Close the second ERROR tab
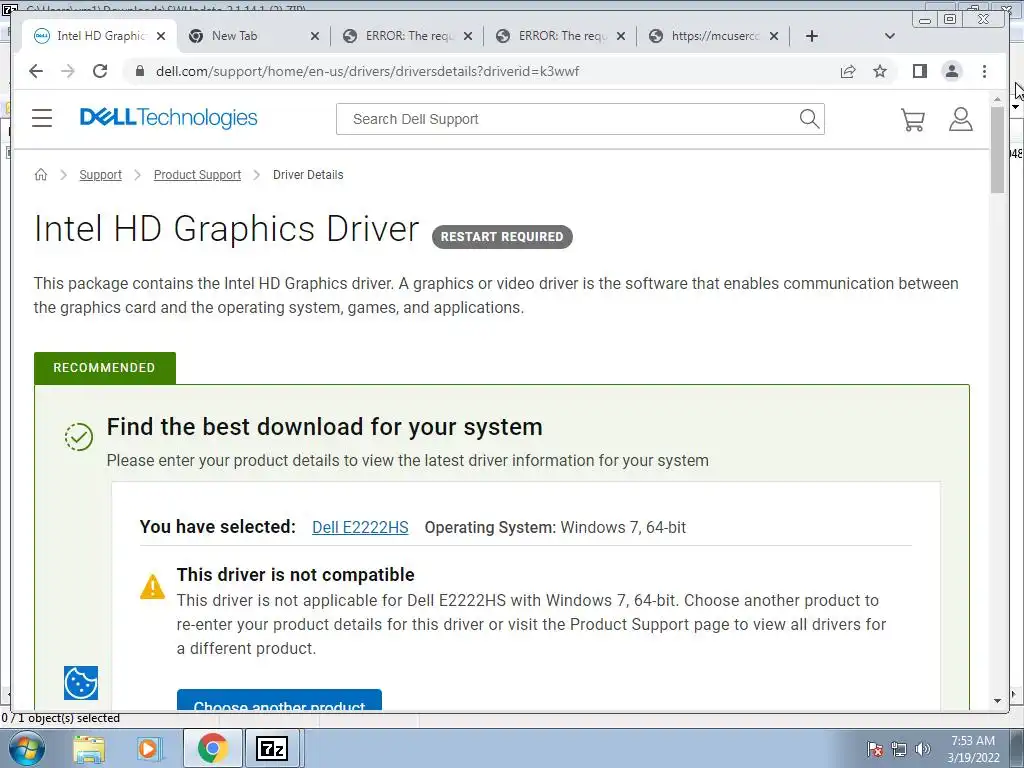The height and width of the screenshot is (768, 1024). click(621, 36)
